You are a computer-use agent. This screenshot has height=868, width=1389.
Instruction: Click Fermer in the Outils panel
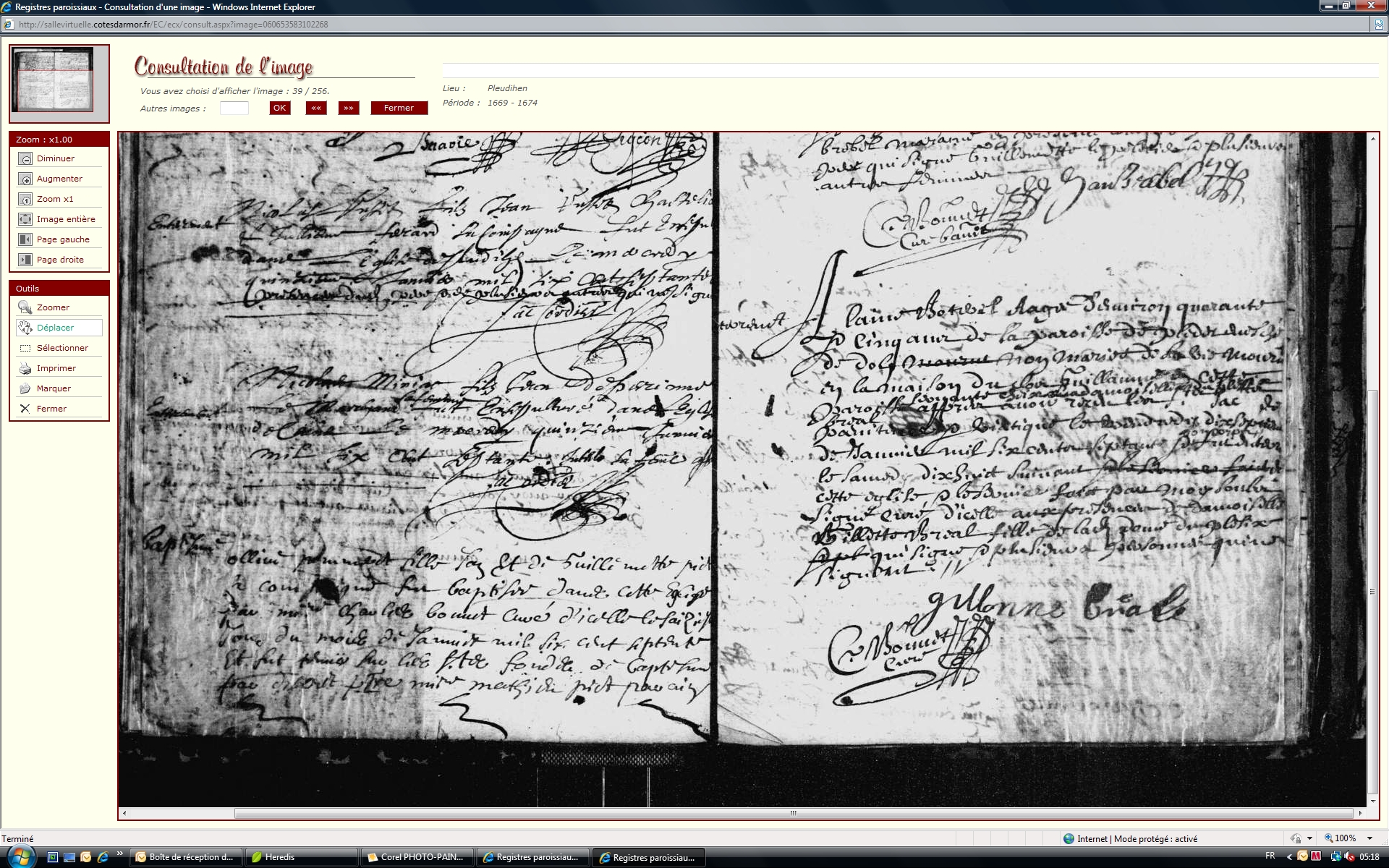coord(25,409)
